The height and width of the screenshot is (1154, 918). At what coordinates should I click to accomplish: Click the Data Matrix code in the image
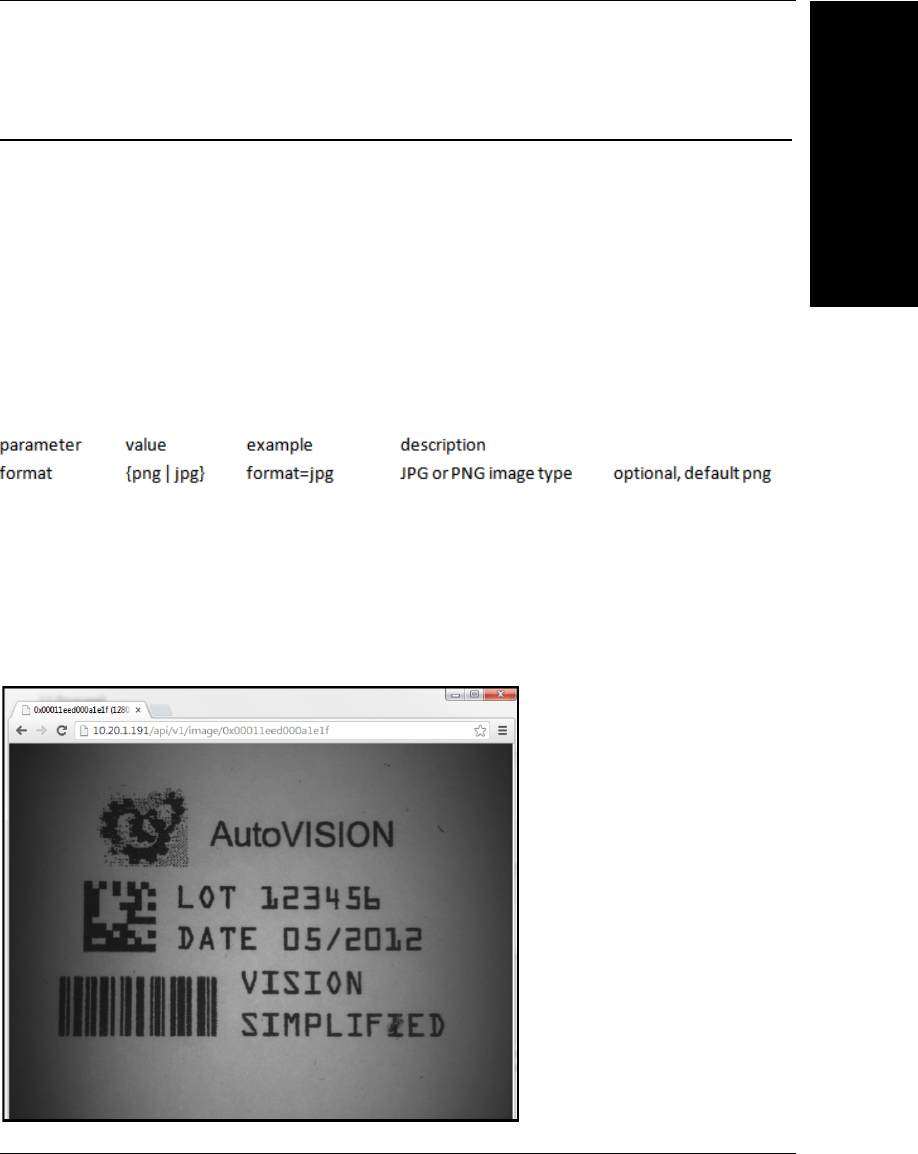coord(120,917)
